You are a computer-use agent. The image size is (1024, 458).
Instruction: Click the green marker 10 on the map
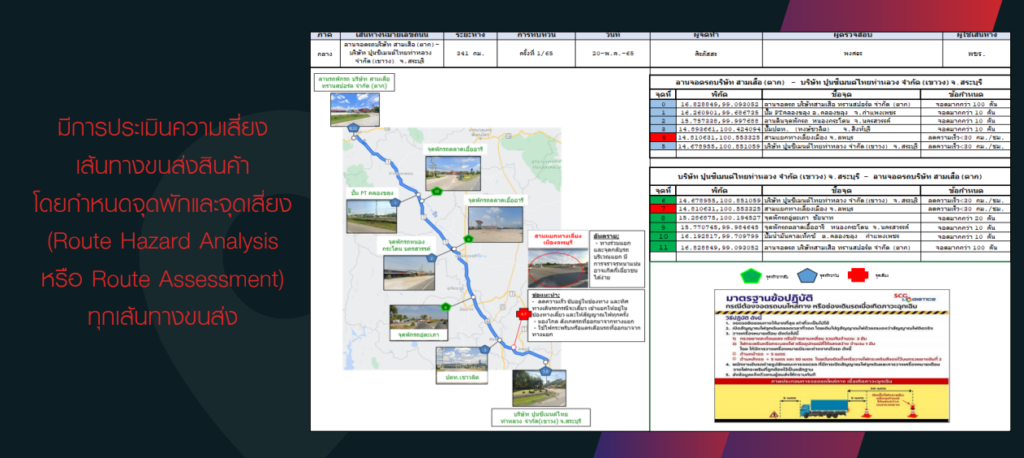tap(437, 191)
